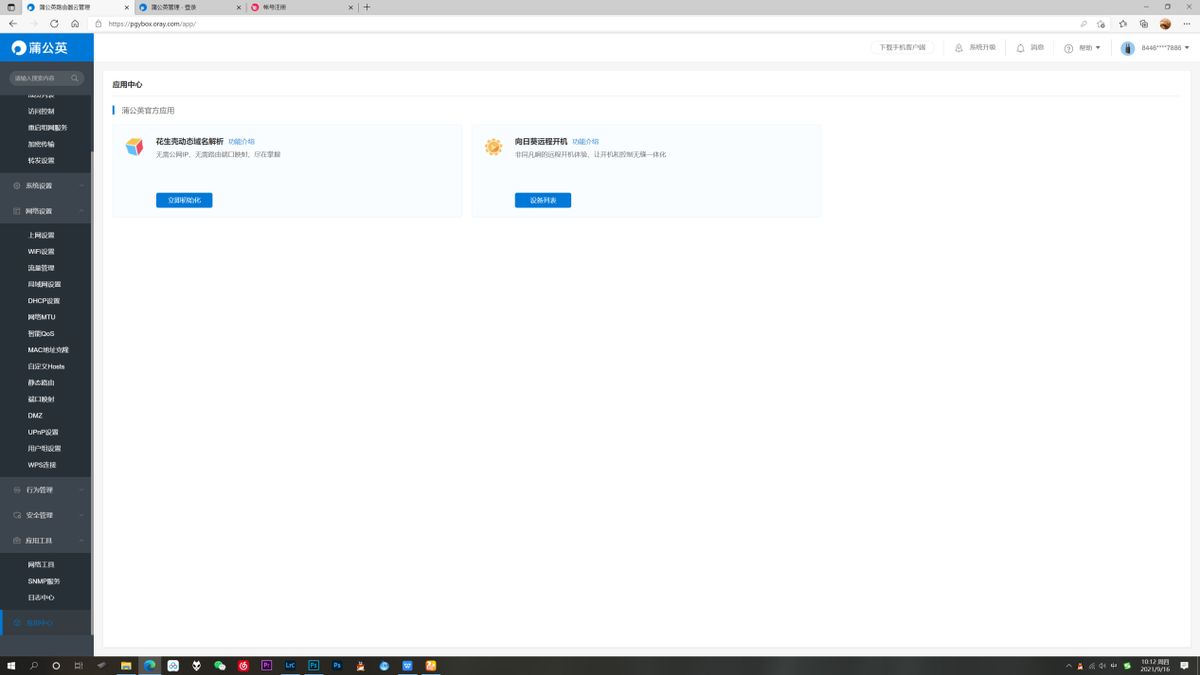Open the Windows Start menu
Screen dimensions: 1200x675
(12, 665)
